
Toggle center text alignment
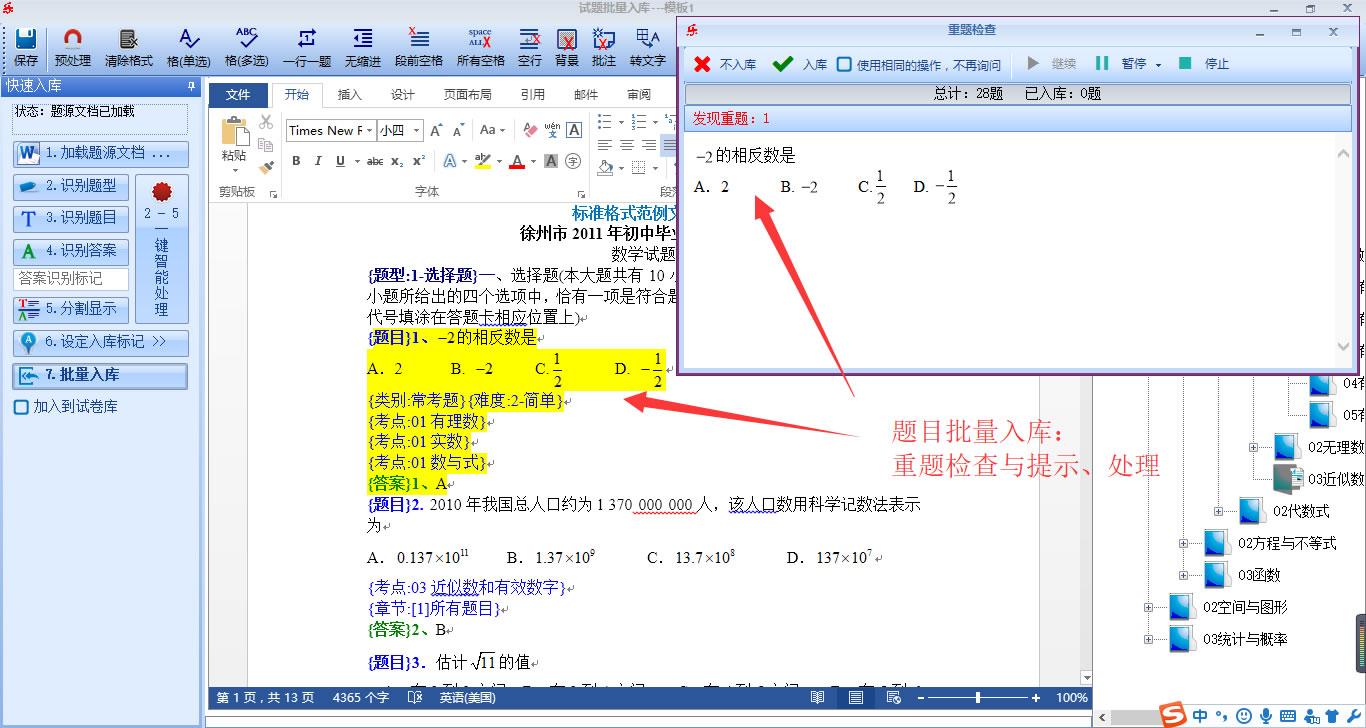[x=626, y=146]
